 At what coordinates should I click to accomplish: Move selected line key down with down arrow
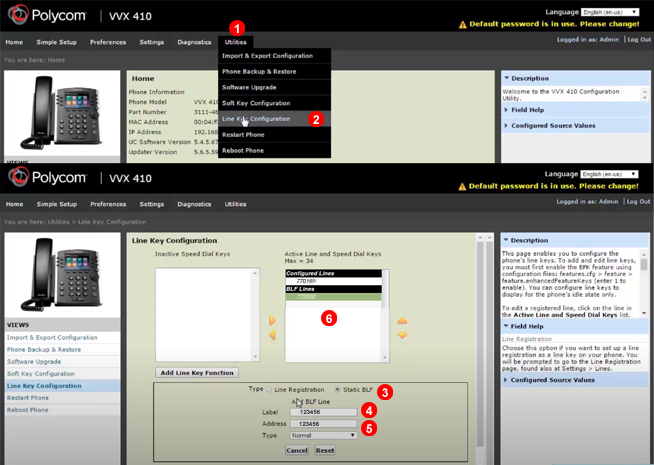pos(402,335)
